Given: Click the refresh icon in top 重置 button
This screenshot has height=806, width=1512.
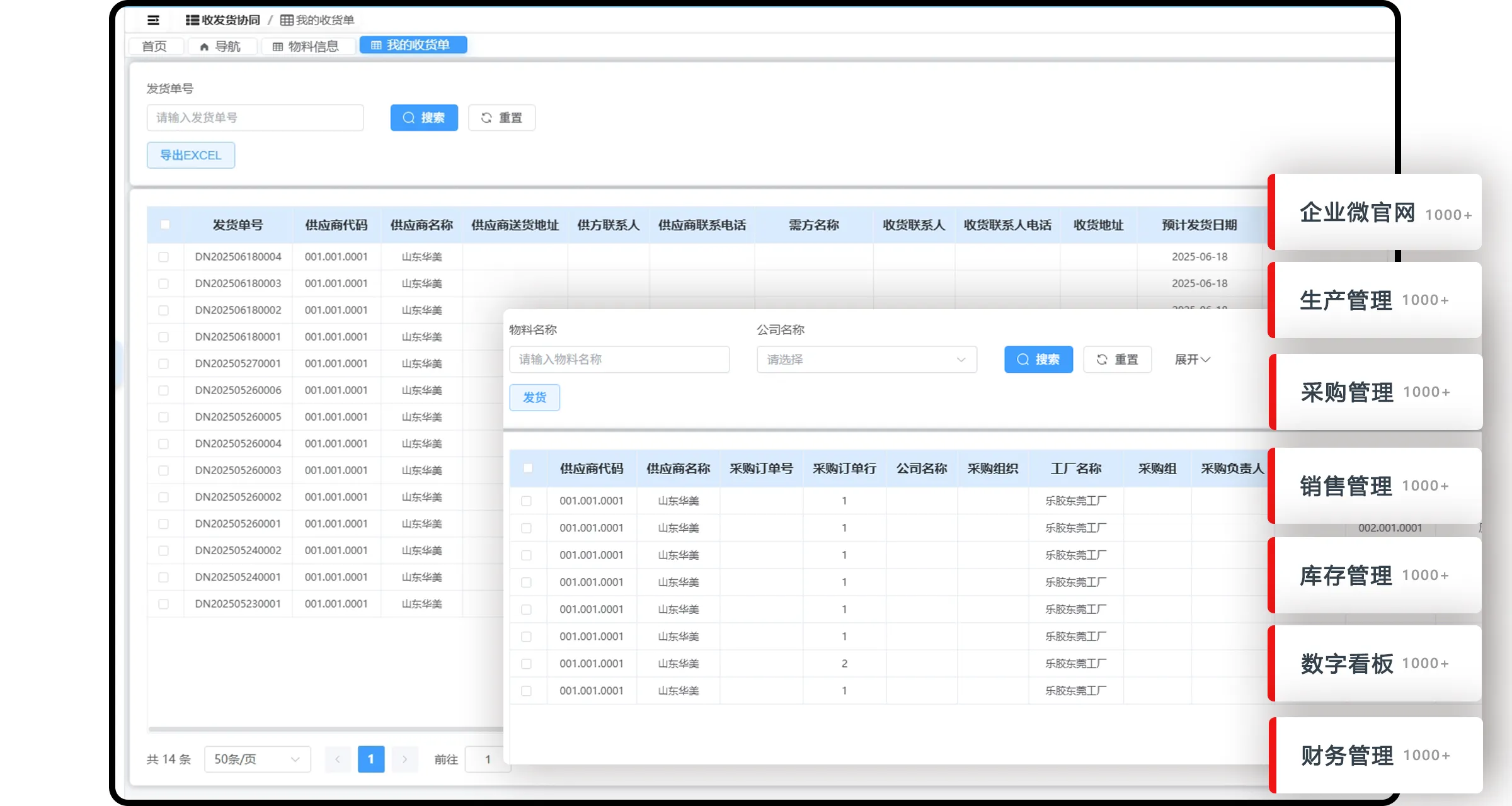Looking at the screenshot, I should click(x=486, y=118).
